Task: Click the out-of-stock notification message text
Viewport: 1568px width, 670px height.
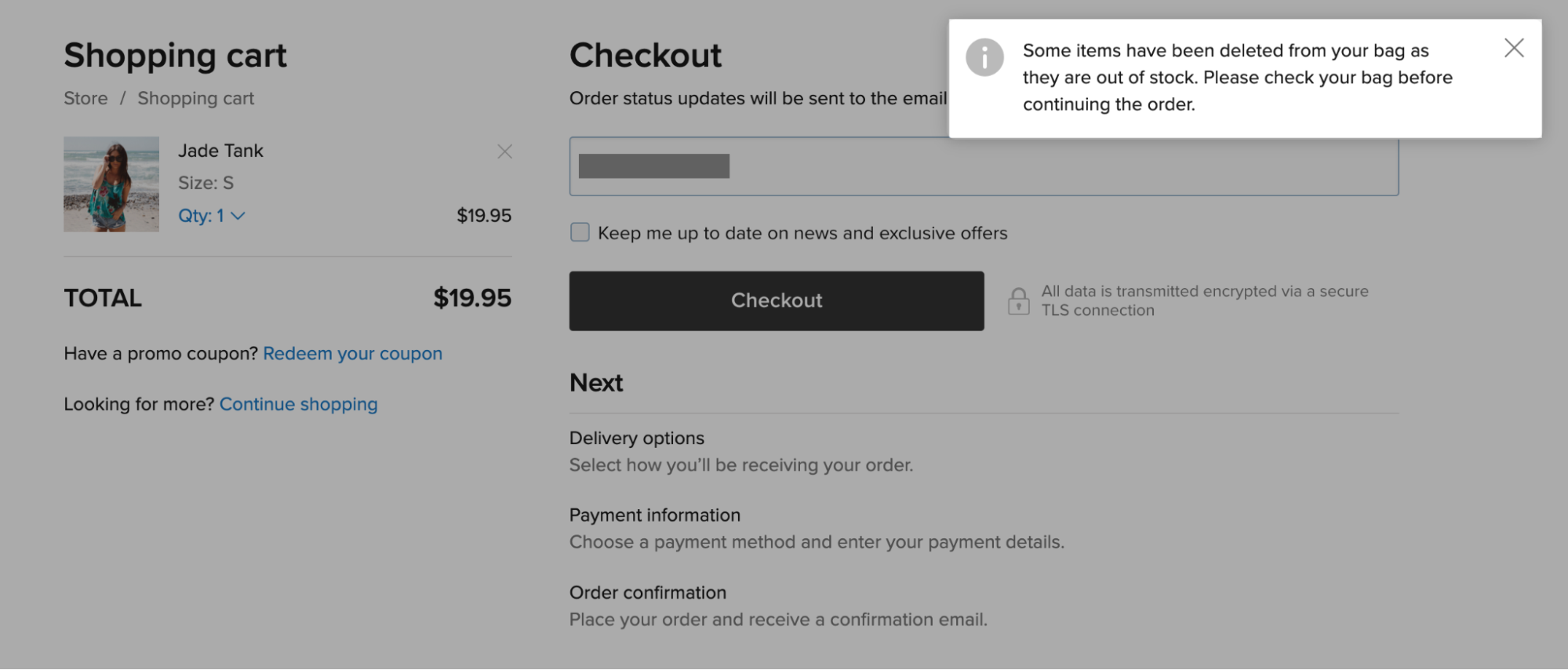Action: coord(1236,78)
